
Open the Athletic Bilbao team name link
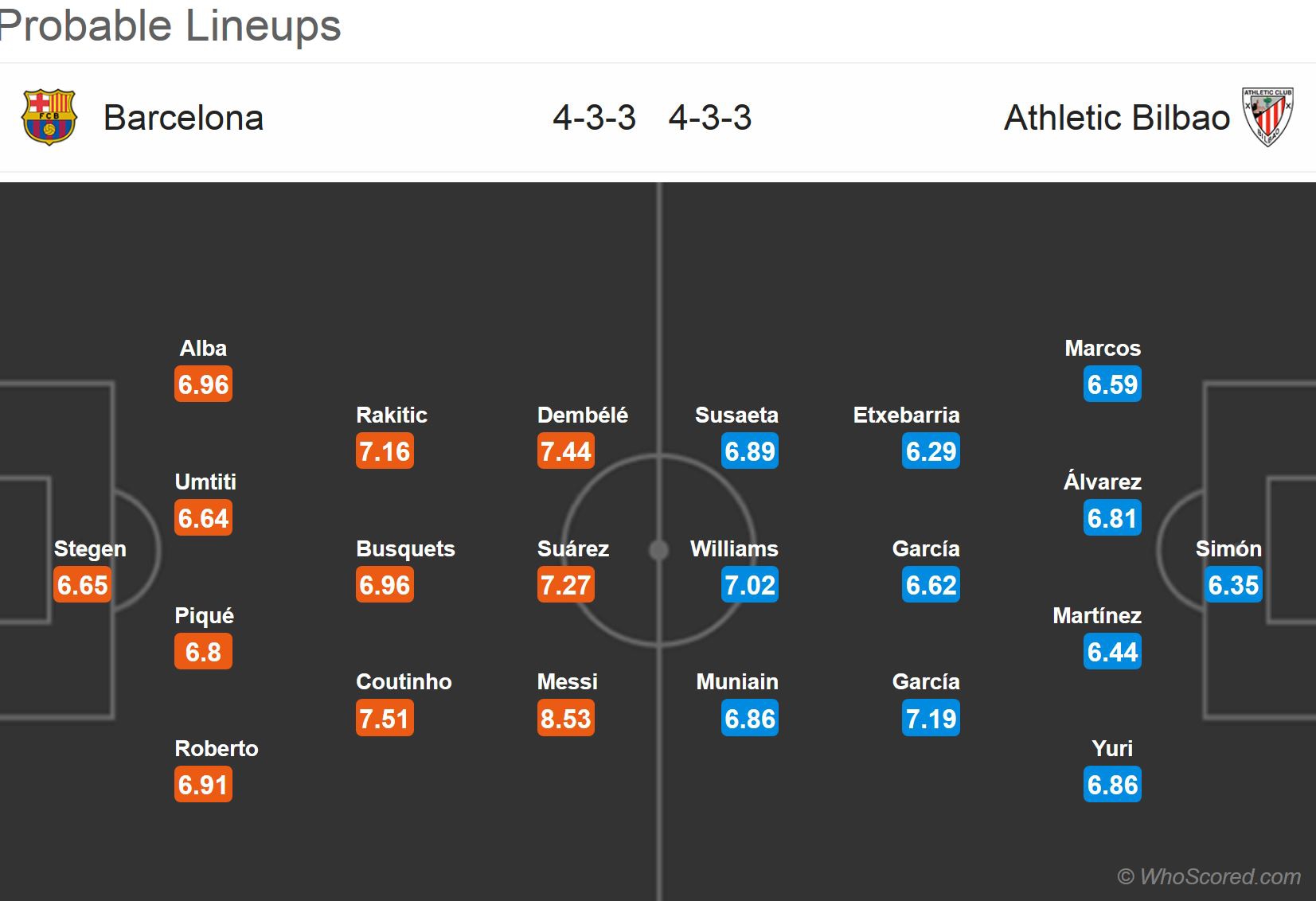[1116, 118]
